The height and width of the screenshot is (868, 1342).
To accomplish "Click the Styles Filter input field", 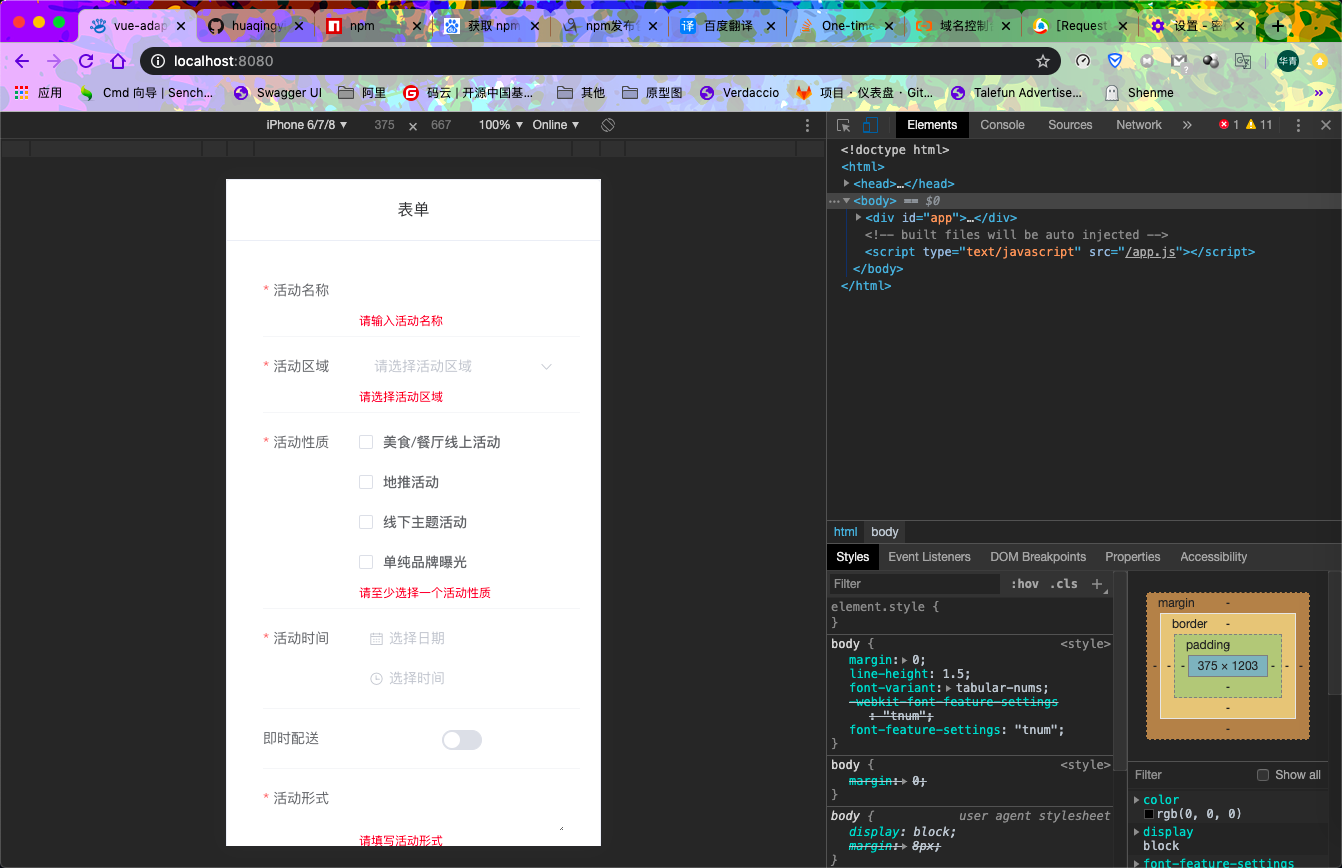I will (914, 584).
